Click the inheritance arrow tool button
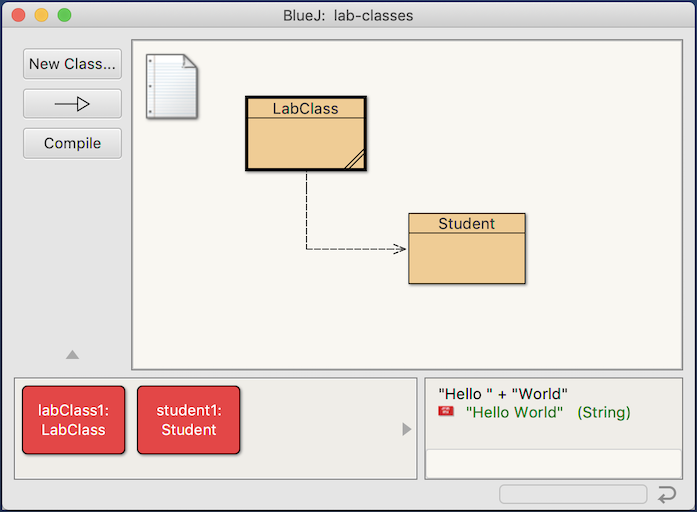Screen dimensions: 697x512 [x=72, y=104]
